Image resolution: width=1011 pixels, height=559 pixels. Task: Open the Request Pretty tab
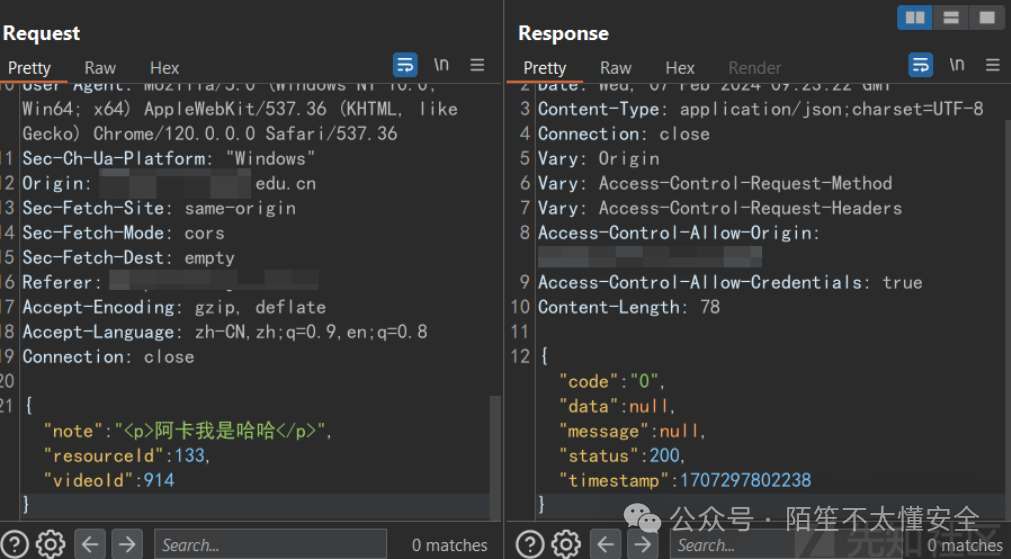tap(29, 68)
